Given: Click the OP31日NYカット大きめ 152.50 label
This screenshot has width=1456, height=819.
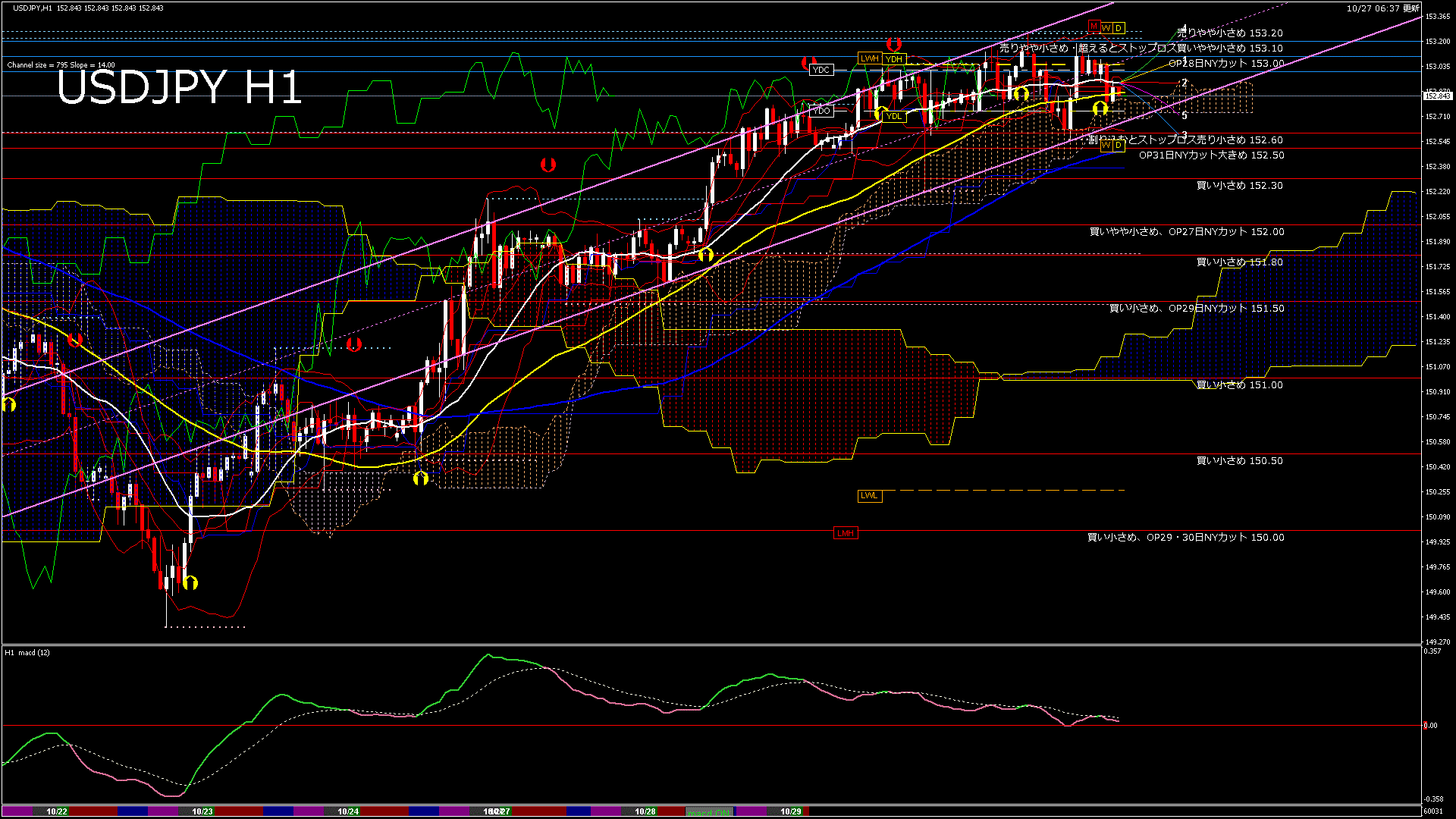Looking at the screenshot, I should (1211, 155).
